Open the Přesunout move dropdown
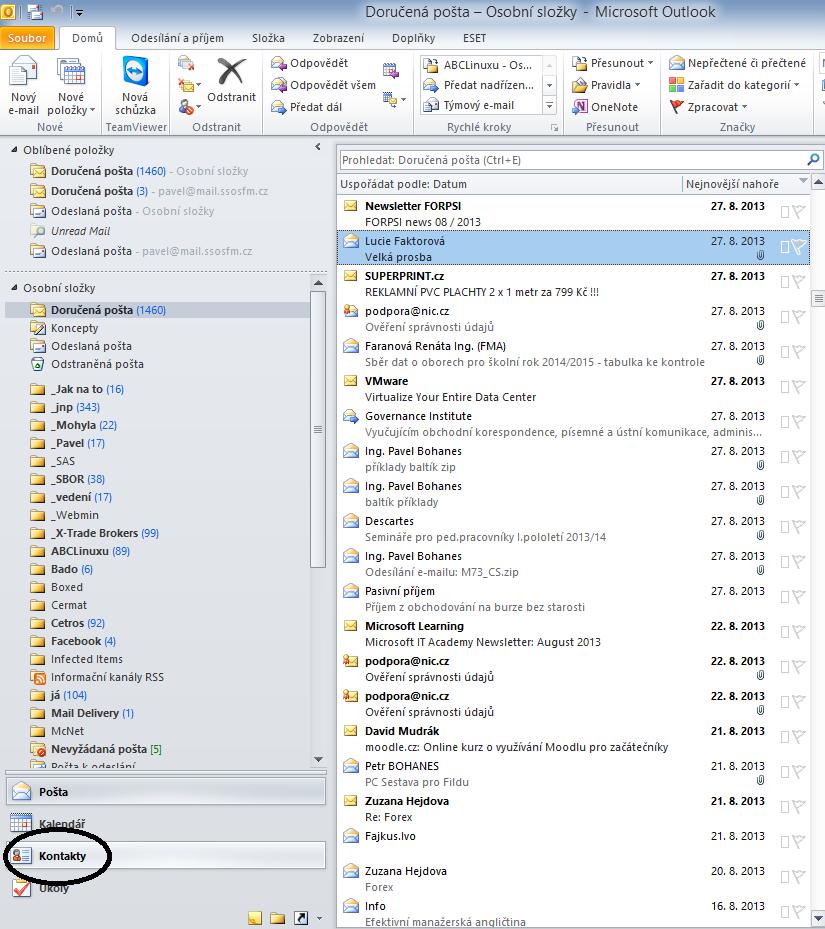Image resolution: width=825 pixels, height=929 pixels. [613, 63]
